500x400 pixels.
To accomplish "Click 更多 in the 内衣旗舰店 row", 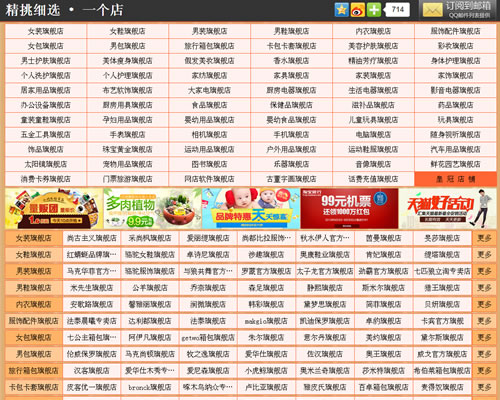I will pos(484,304).
